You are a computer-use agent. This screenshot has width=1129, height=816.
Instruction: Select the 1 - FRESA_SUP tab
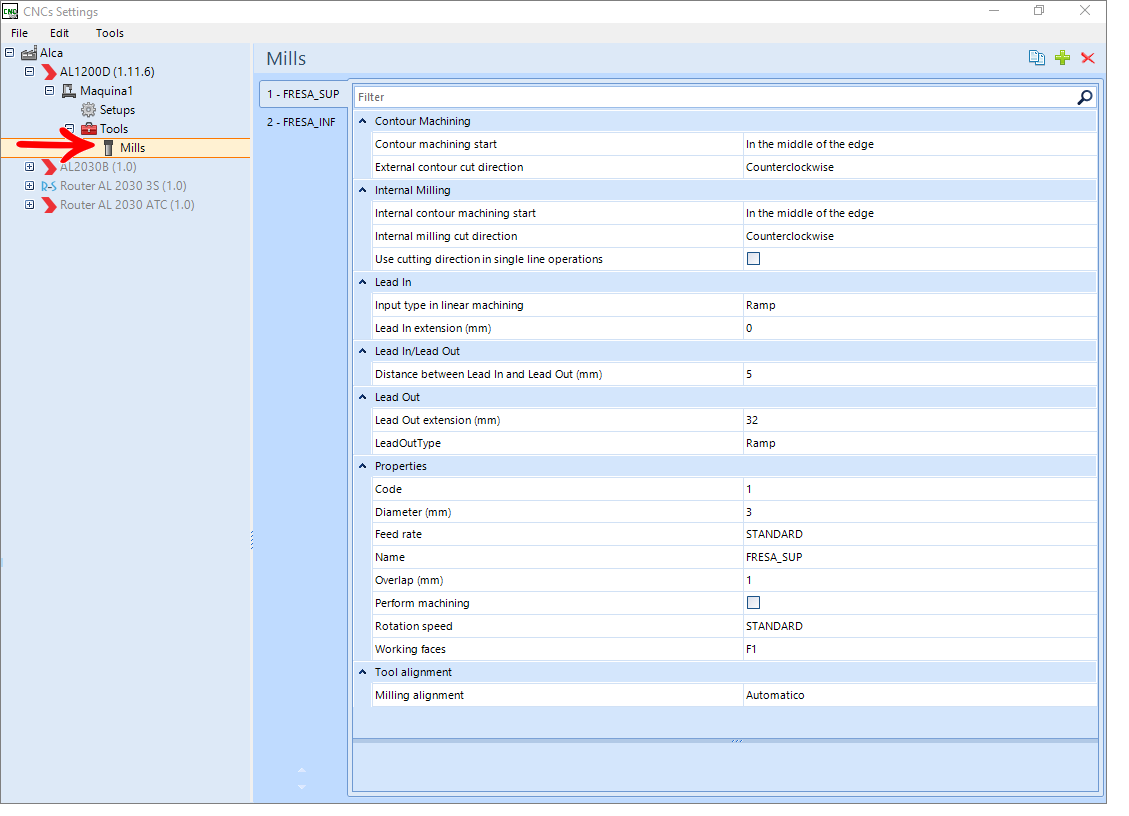pos(303,94)
